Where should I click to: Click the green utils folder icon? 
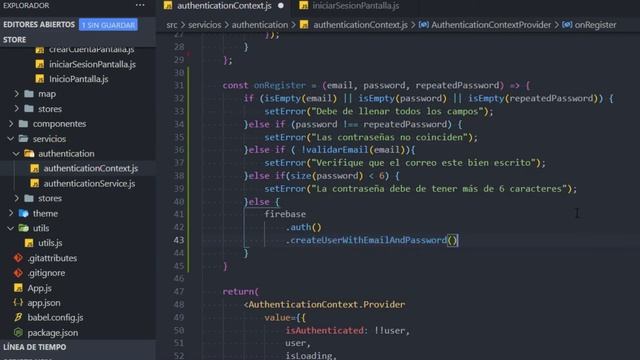pos(24,228)
